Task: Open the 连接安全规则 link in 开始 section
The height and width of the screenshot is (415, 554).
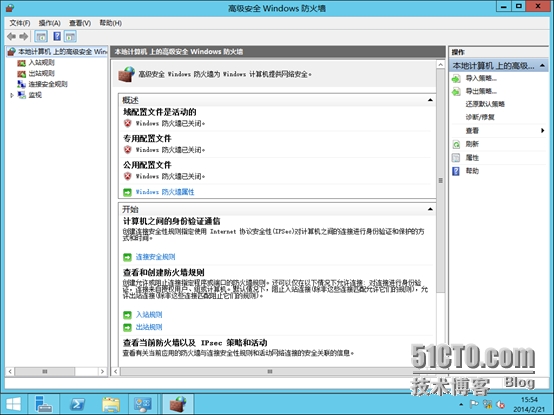Action: pos(155,257)
